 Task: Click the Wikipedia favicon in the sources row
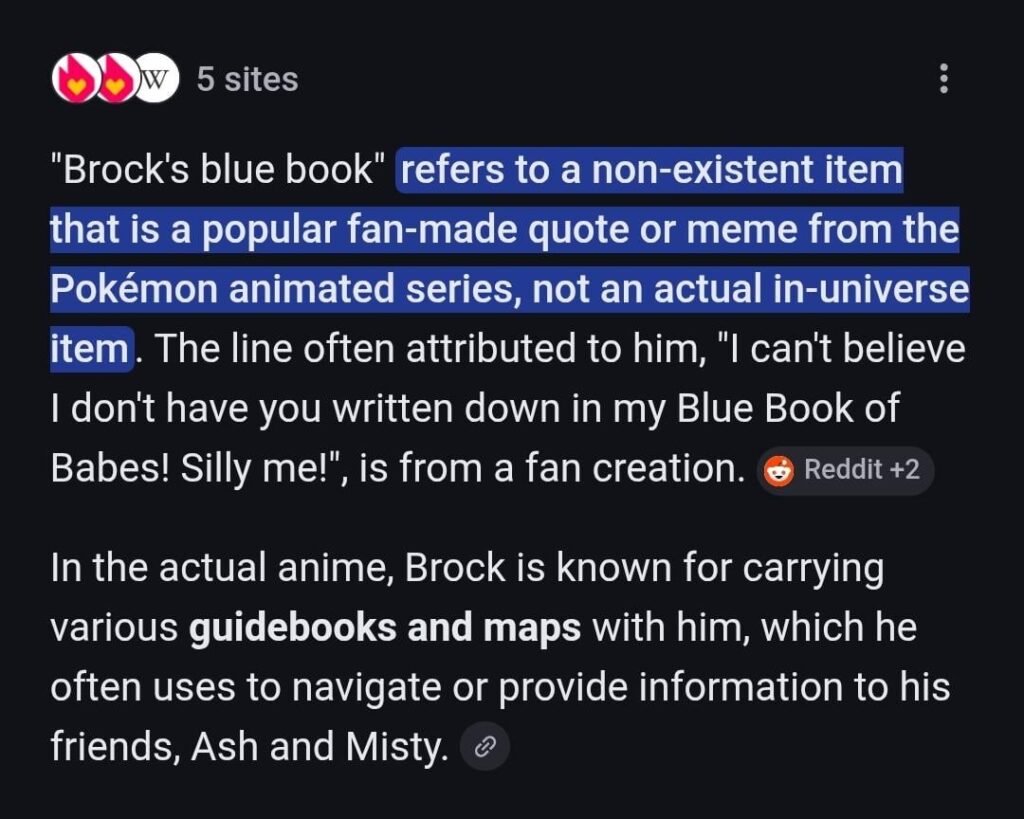click(155, 78)
